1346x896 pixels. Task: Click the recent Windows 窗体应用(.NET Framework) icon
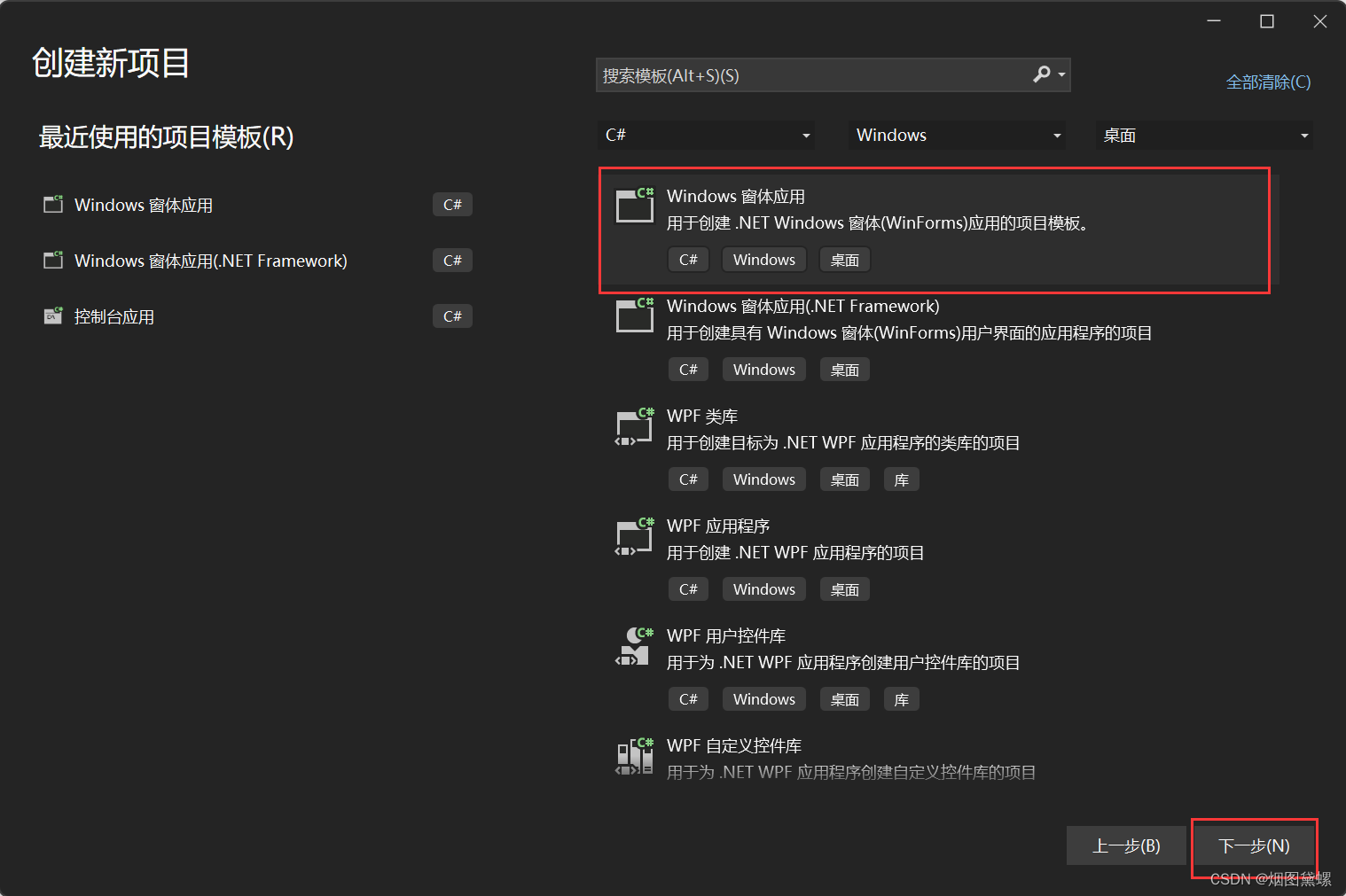pos(53,260)
